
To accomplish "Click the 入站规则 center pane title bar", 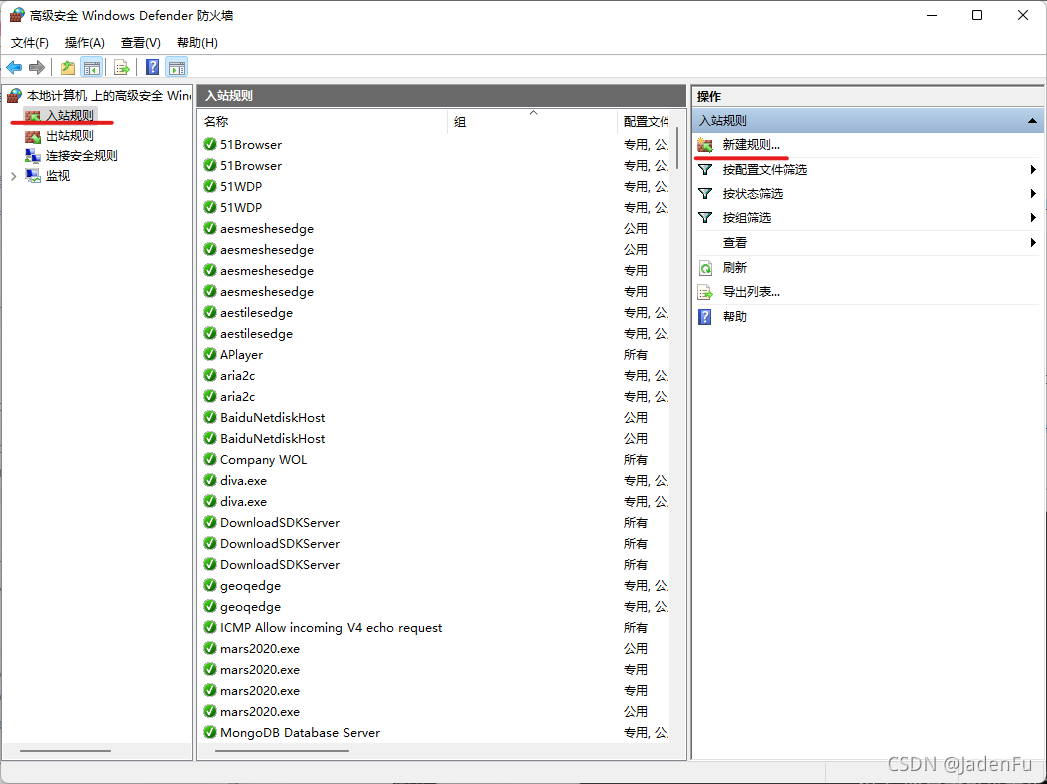I will tap(441, 95).
